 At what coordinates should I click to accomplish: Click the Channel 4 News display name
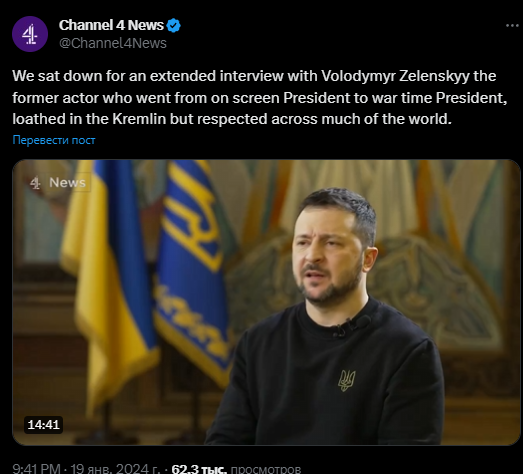pos(111,25)
